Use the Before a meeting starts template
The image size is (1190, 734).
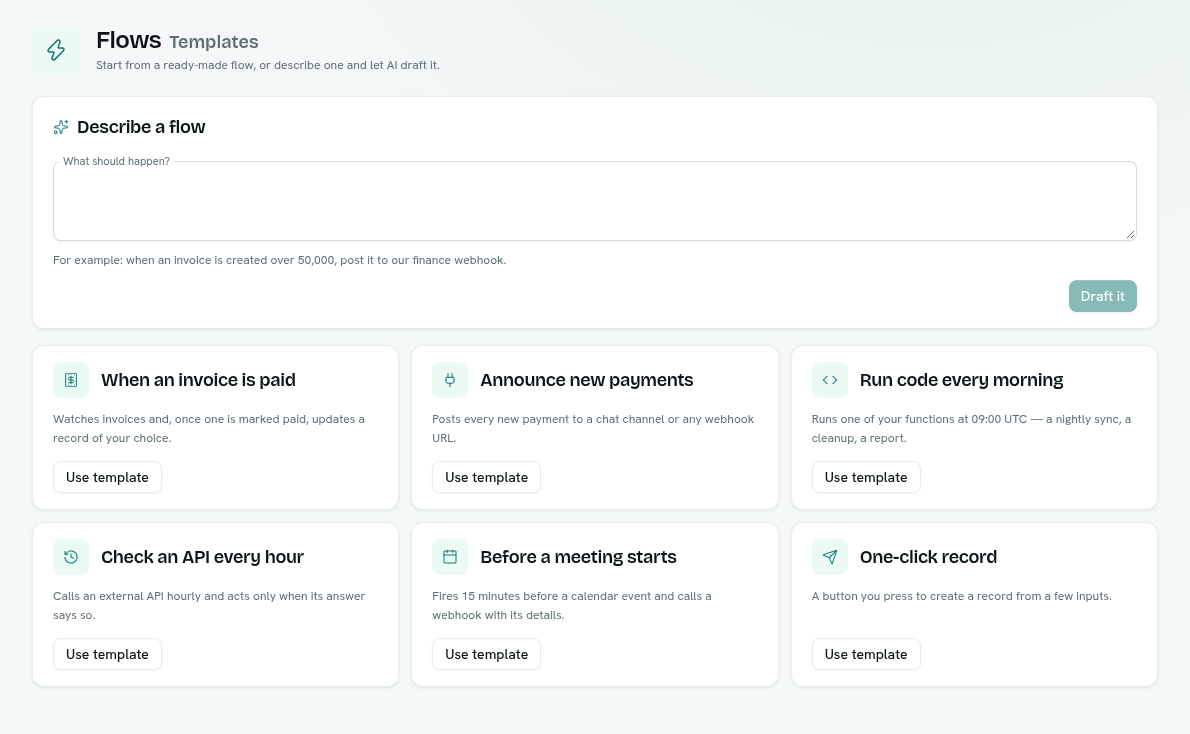point(486,654)
